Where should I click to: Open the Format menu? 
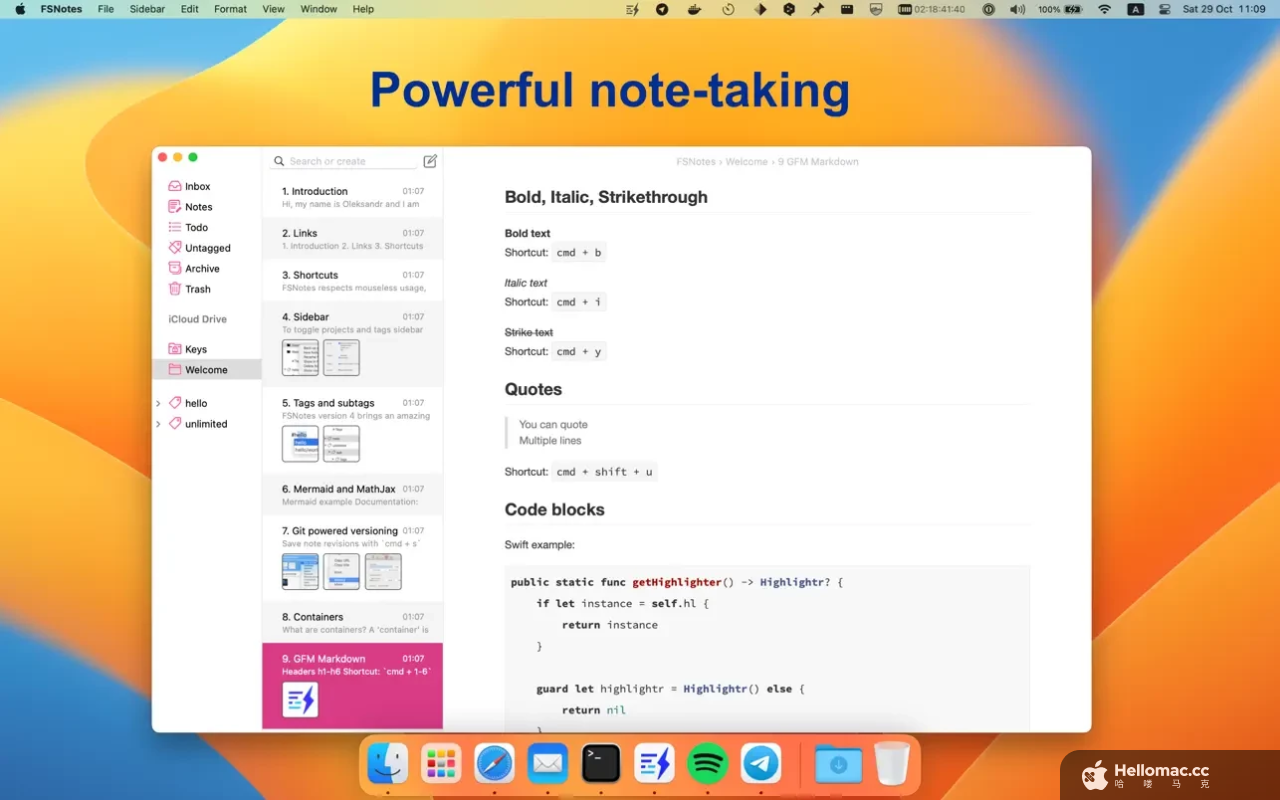coord(230,9)
